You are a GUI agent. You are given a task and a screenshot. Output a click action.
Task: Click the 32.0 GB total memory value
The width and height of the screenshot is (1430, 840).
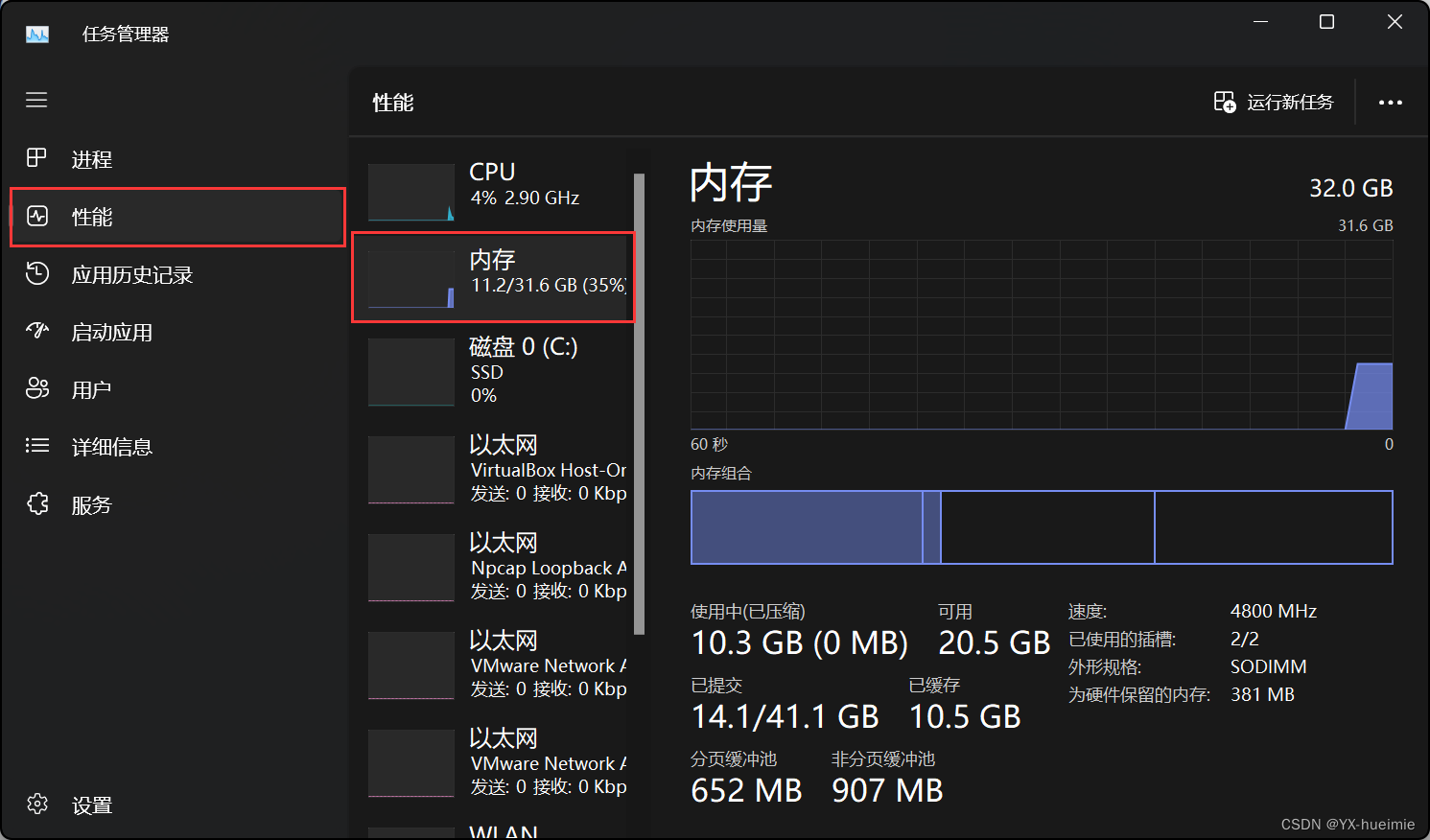click(x=1350, y=188)
